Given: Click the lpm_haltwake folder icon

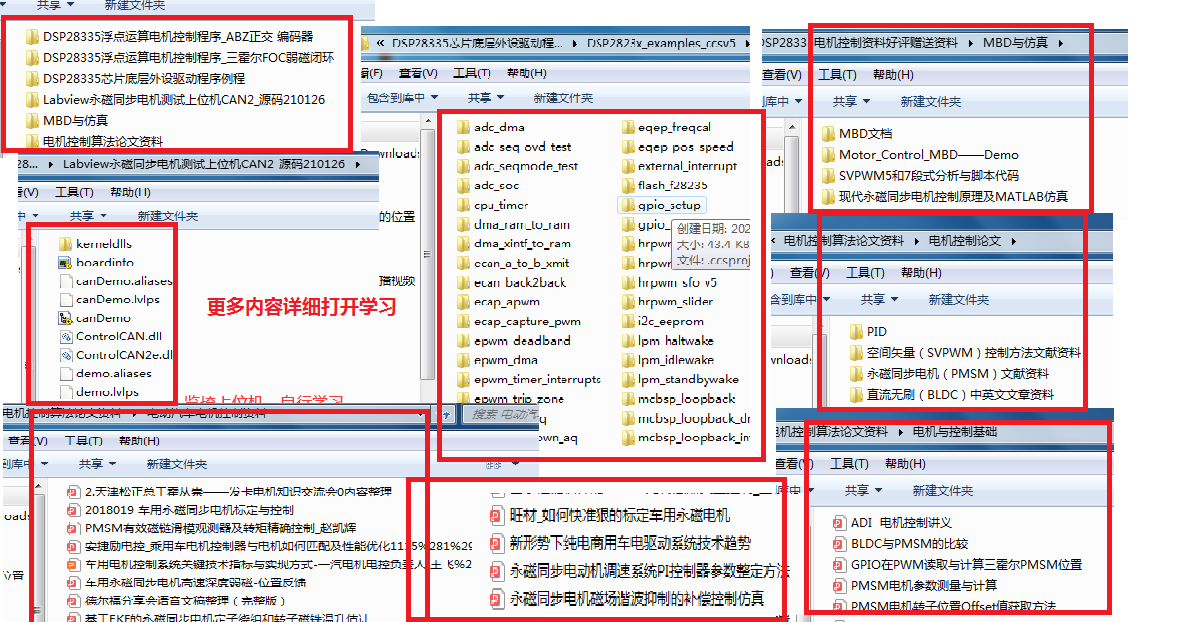Looking at the screenshot, I should 628,340.
